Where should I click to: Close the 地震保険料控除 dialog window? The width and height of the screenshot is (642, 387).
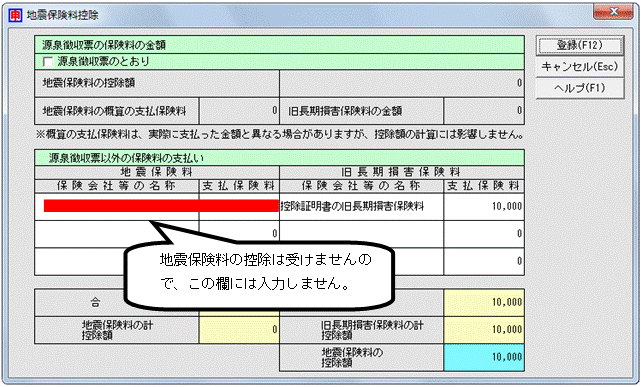tap(613, 12)
